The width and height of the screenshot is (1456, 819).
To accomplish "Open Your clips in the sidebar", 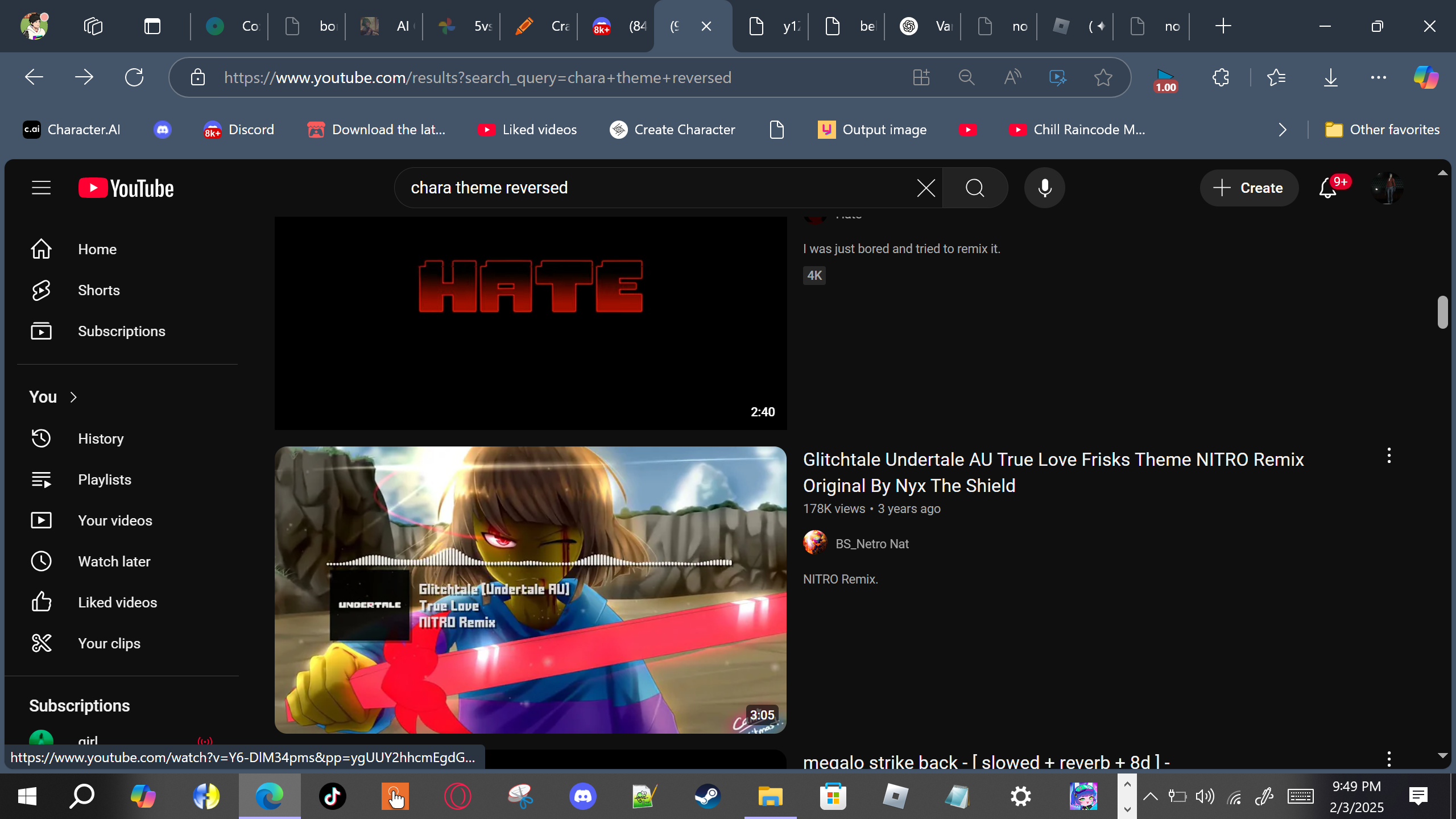I will [127, 643].
